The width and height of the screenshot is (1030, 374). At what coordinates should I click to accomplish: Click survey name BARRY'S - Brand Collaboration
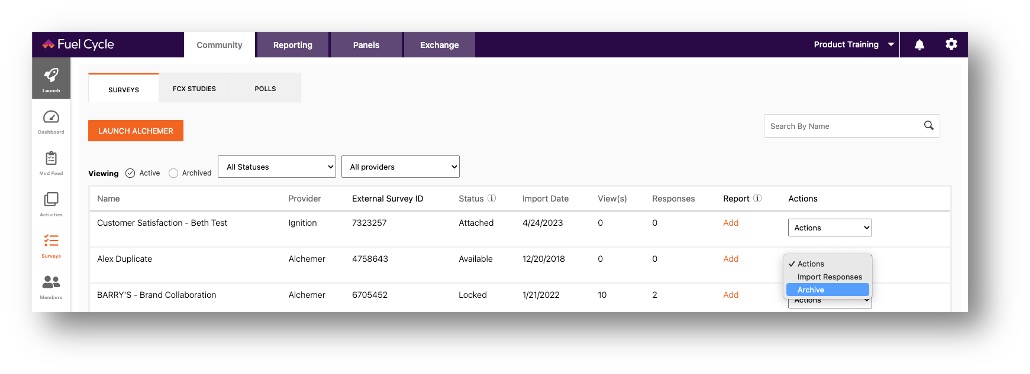(156, 295)
